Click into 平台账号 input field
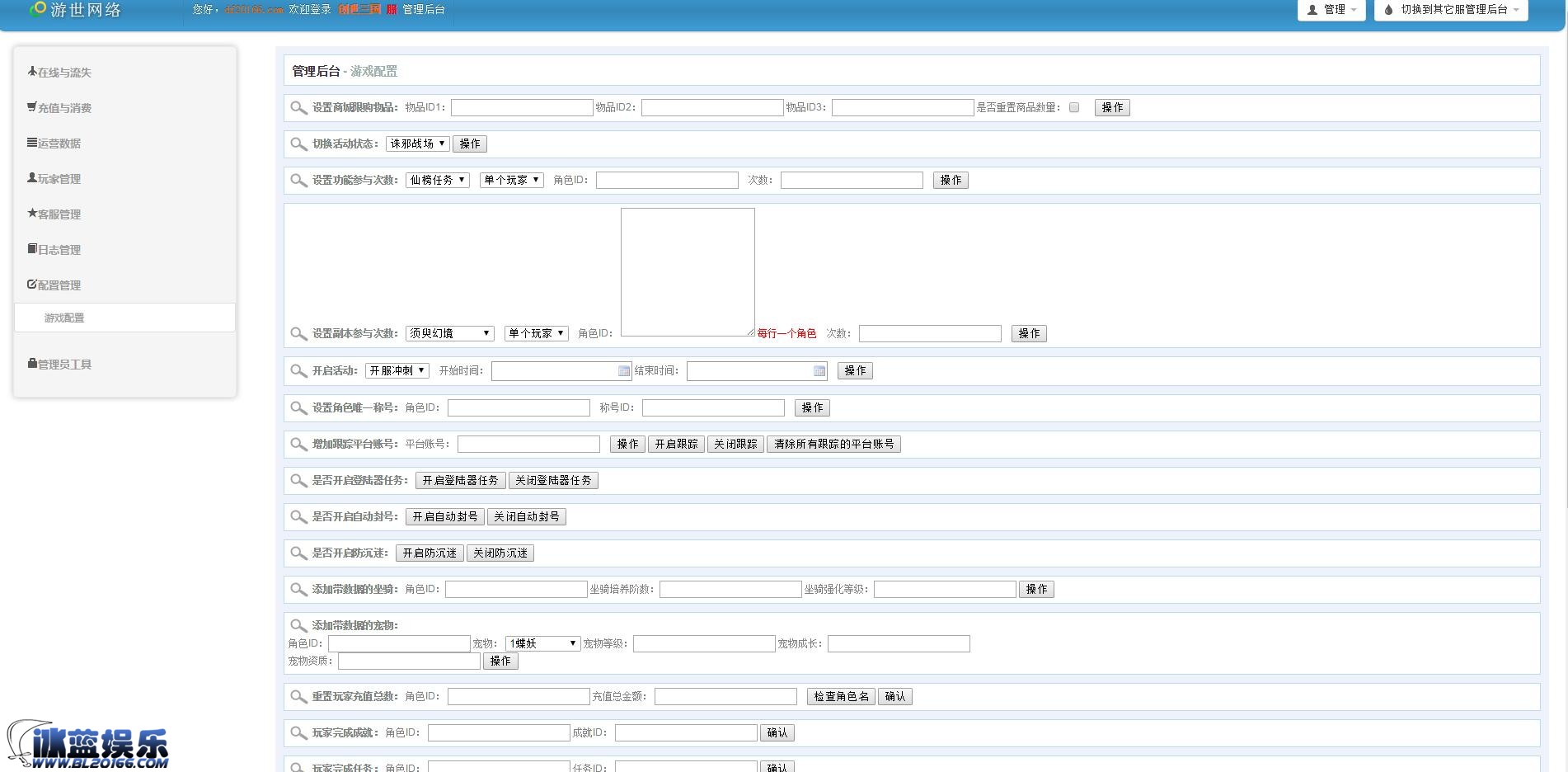The width and height of the screenshot is (1568, 772). 528,444
